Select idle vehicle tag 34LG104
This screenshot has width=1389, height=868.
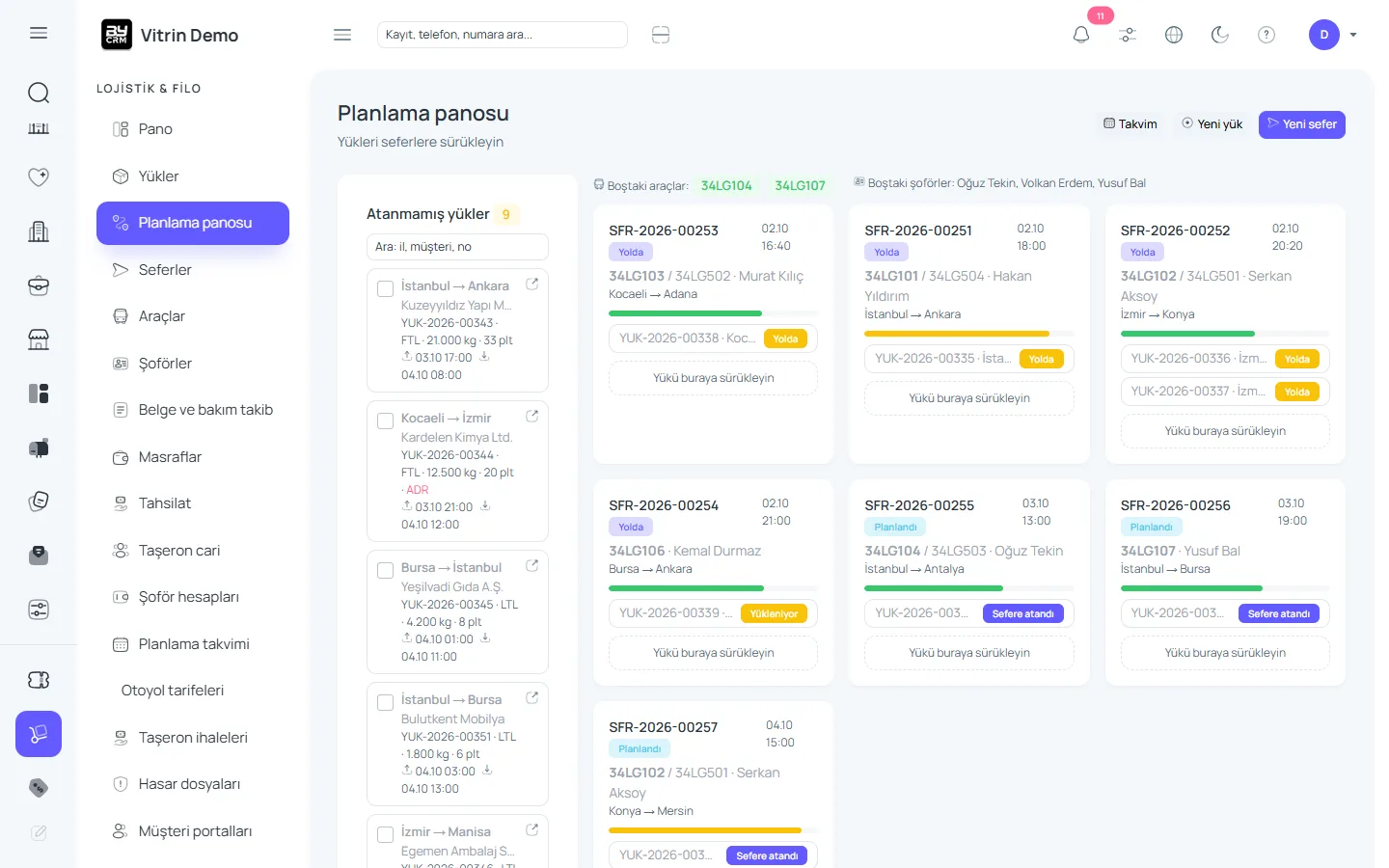pos(726,185)
